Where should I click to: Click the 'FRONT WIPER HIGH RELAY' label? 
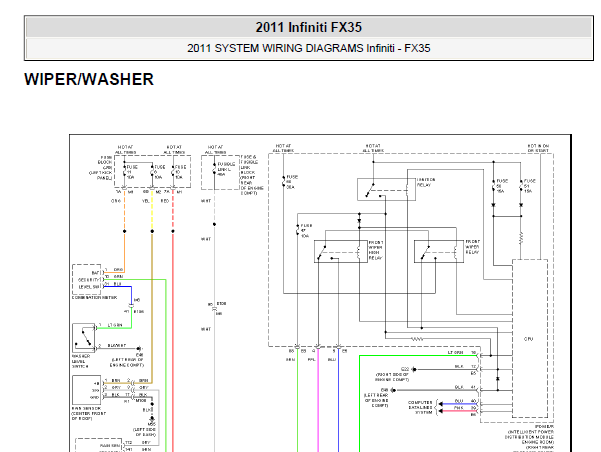[376, 250]
